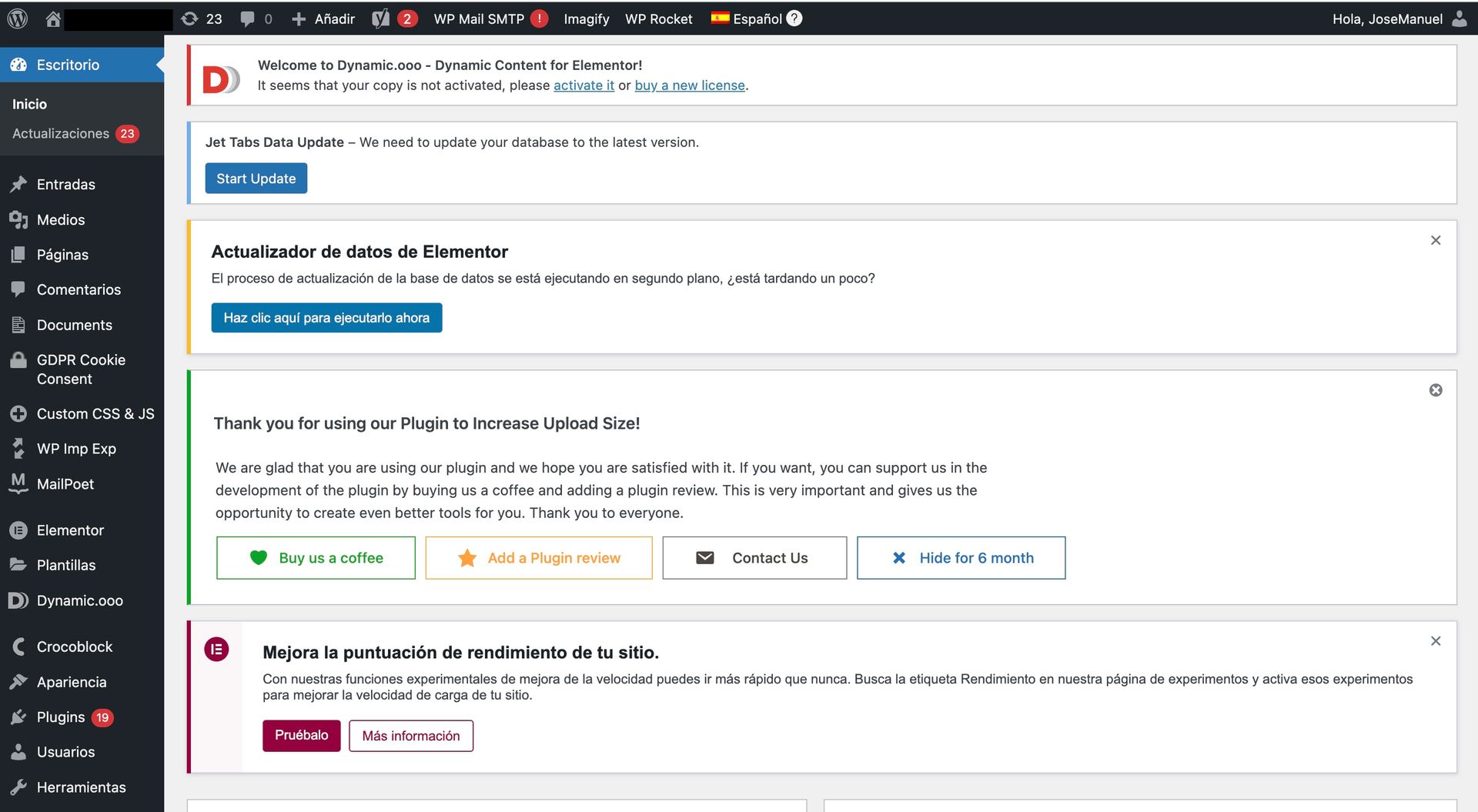Click the help question mark icon
The height and width of the screenshot is (812, 1478).
tap(794, 18)
